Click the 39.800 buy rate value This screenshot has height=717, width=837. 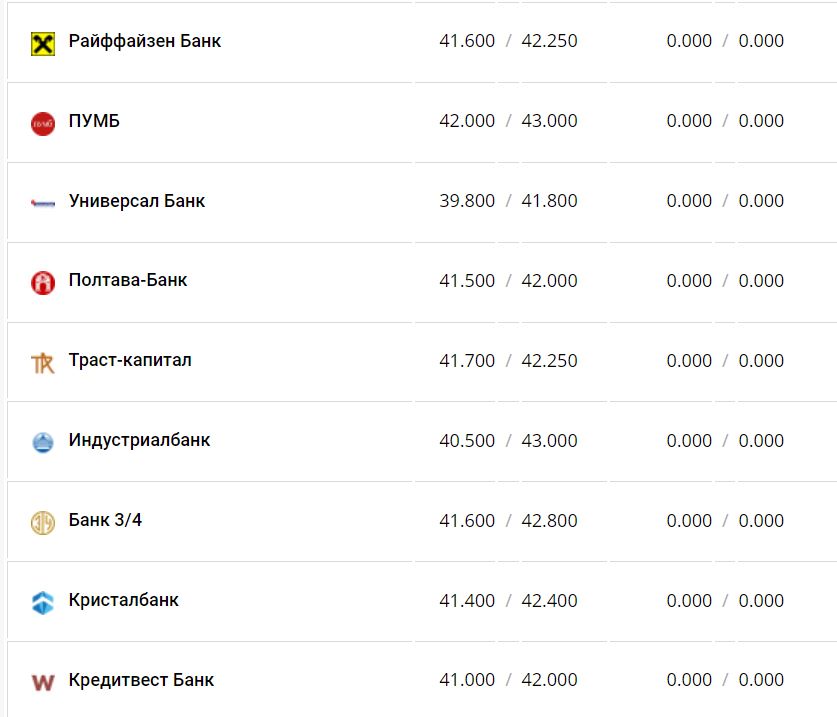pos(467,201)
